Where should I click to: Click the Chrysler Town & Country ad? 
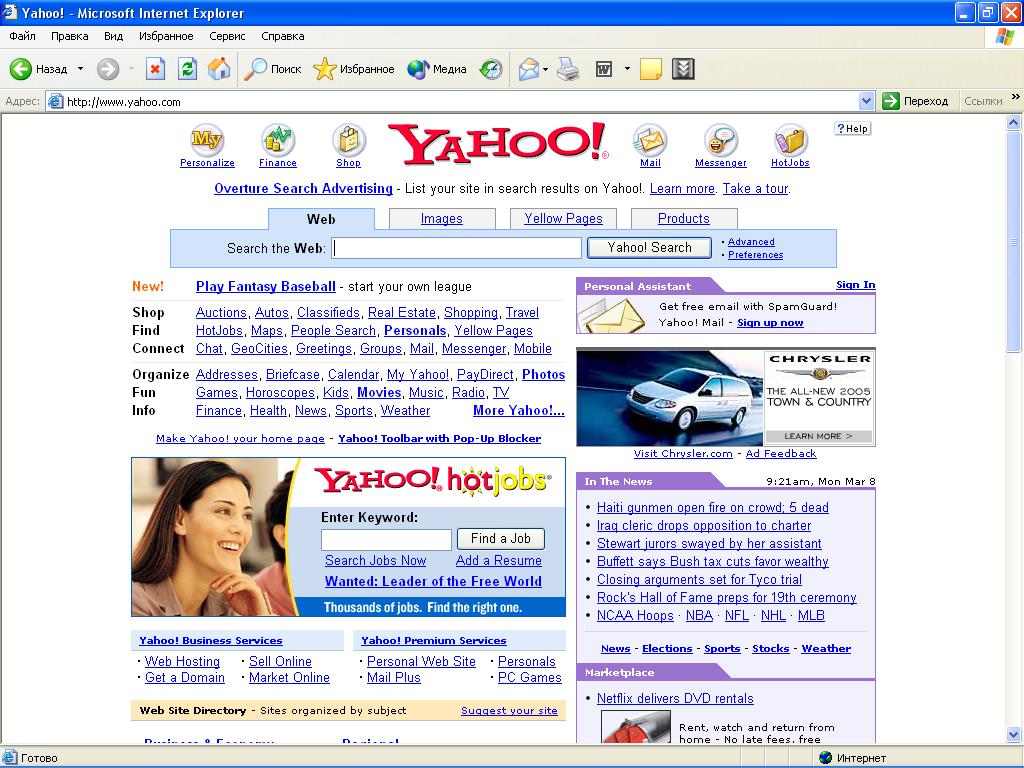click(726, 398)
